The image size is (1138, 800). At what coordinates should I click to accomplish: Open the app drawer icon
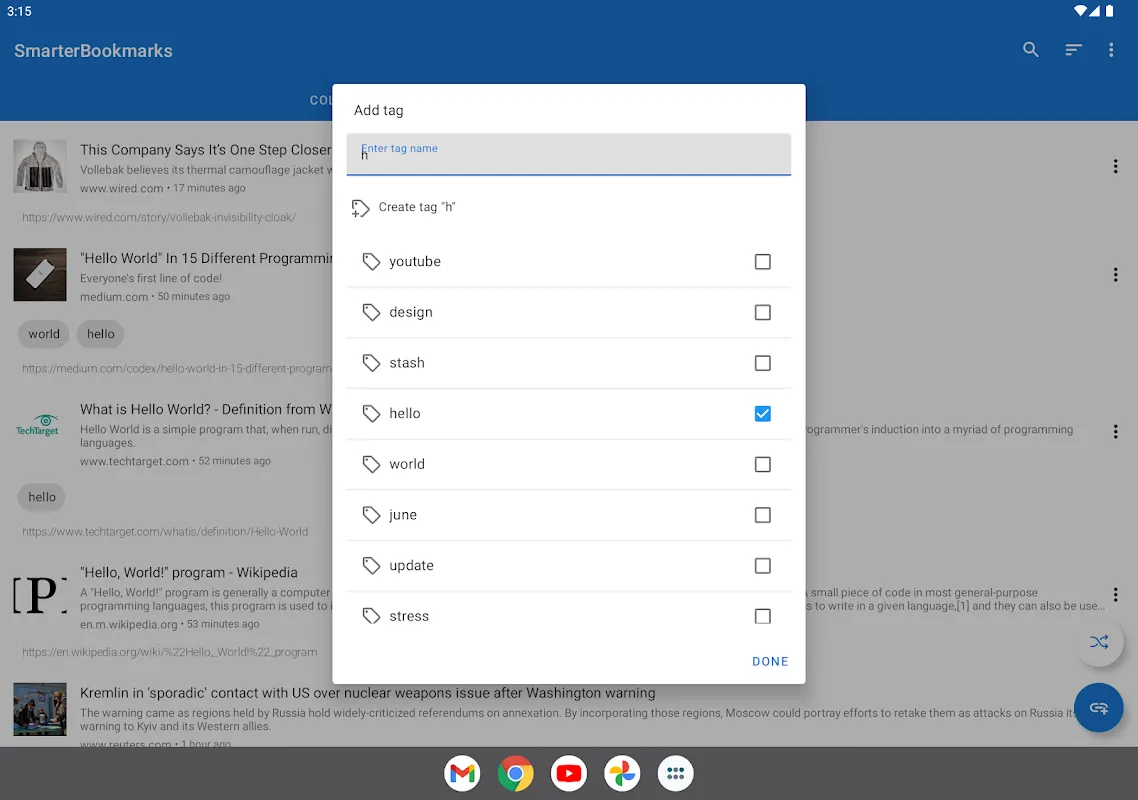676,773
